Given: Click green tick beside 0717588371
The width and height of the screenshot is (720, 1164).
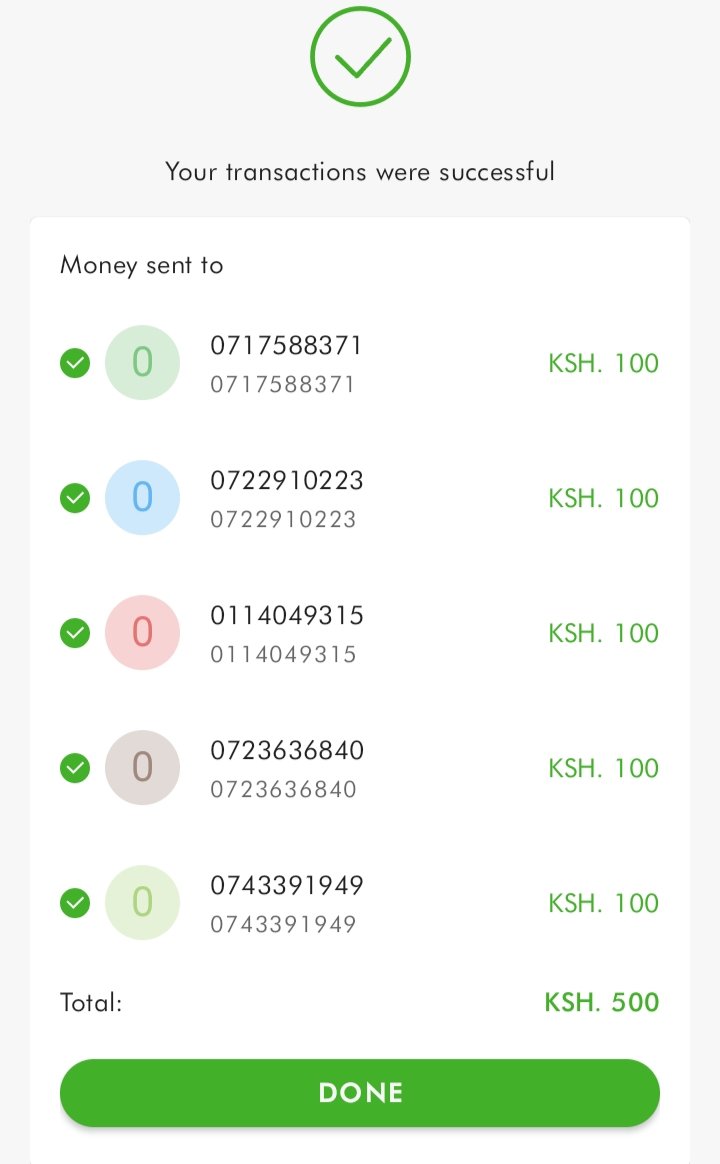Looking at the screenshot, I should coord(75,363).
